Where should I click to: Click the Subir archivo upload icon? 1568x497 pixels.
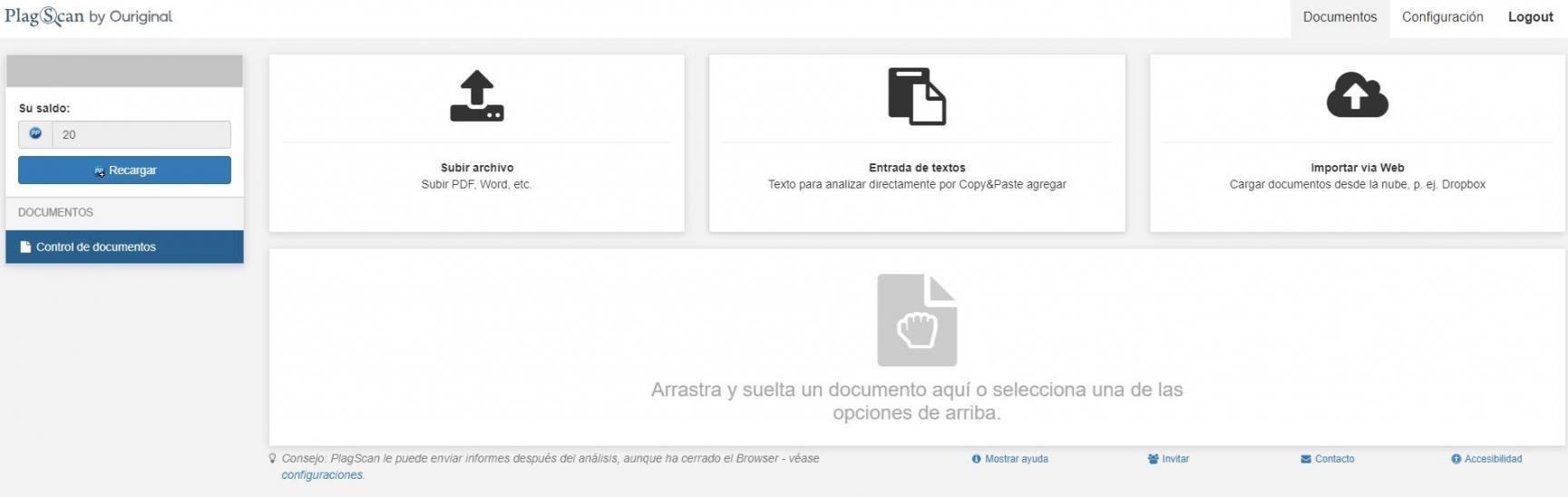[477, 96]
